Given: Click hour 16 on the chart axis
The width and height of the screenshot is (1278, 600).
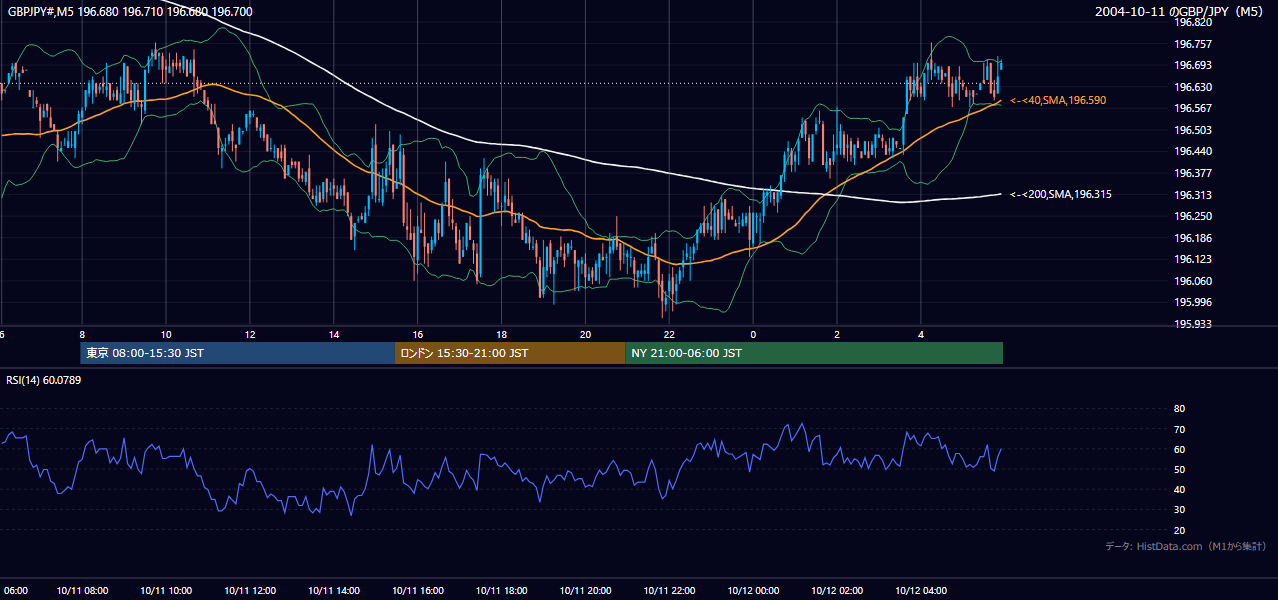Looking at the screenshot, I should pos(418,335).
